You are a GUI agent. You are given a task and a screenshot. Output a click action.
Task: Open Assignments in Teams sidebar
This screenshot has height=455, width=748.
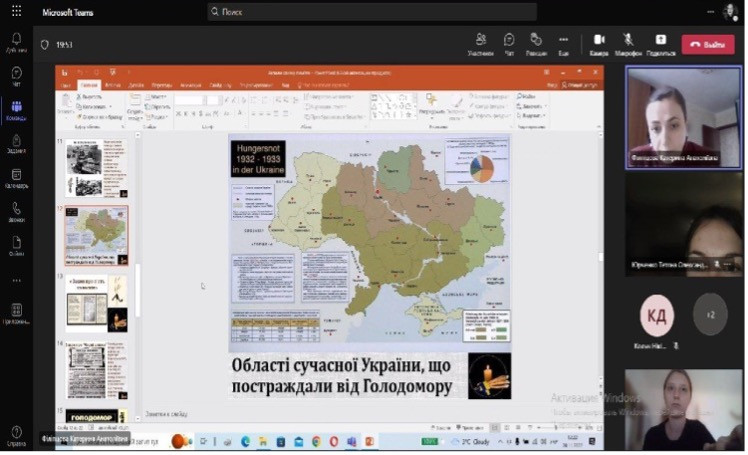(16, 144)
